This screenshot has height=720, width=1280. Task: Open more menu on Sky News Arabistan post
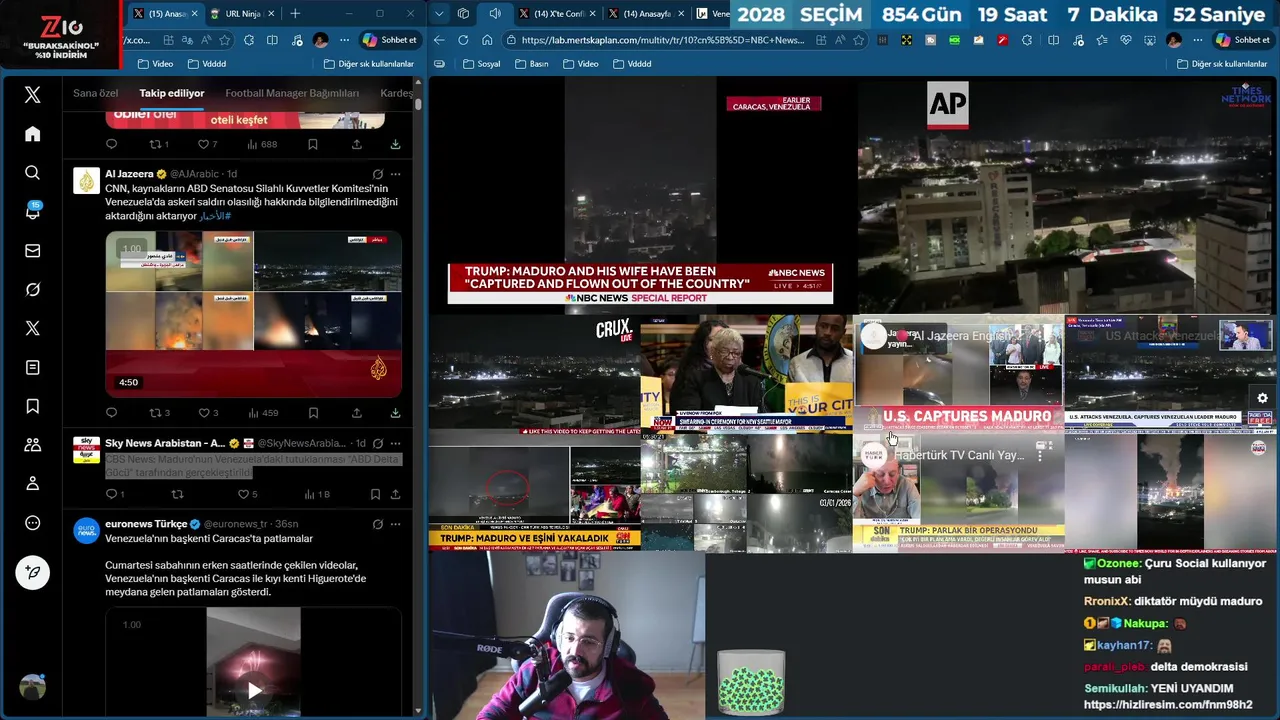(396, 443)
